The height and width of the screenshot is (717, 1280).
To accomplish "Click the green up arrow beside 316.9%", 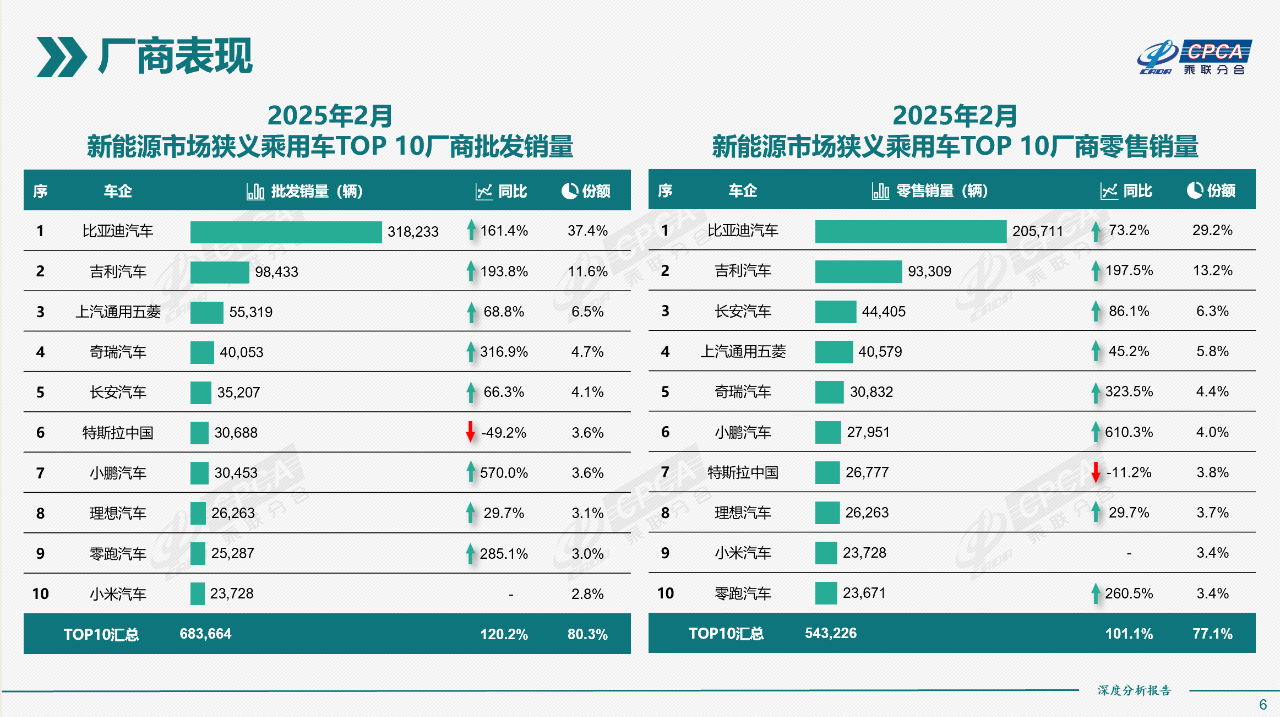I will pos(472,352).
